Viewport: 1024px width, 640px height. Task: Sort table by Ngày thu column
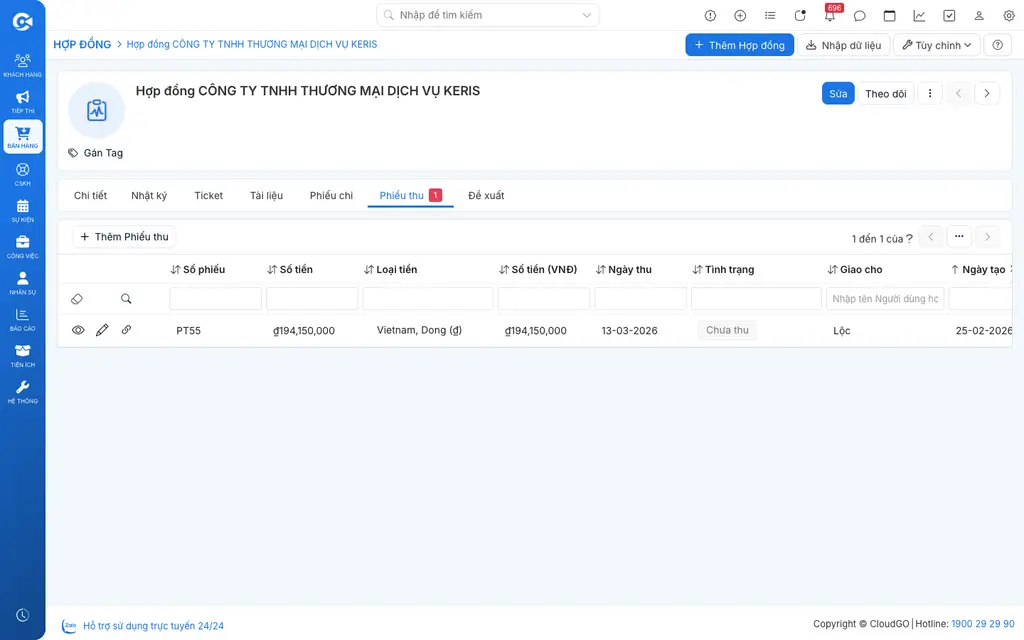point(624,269)
